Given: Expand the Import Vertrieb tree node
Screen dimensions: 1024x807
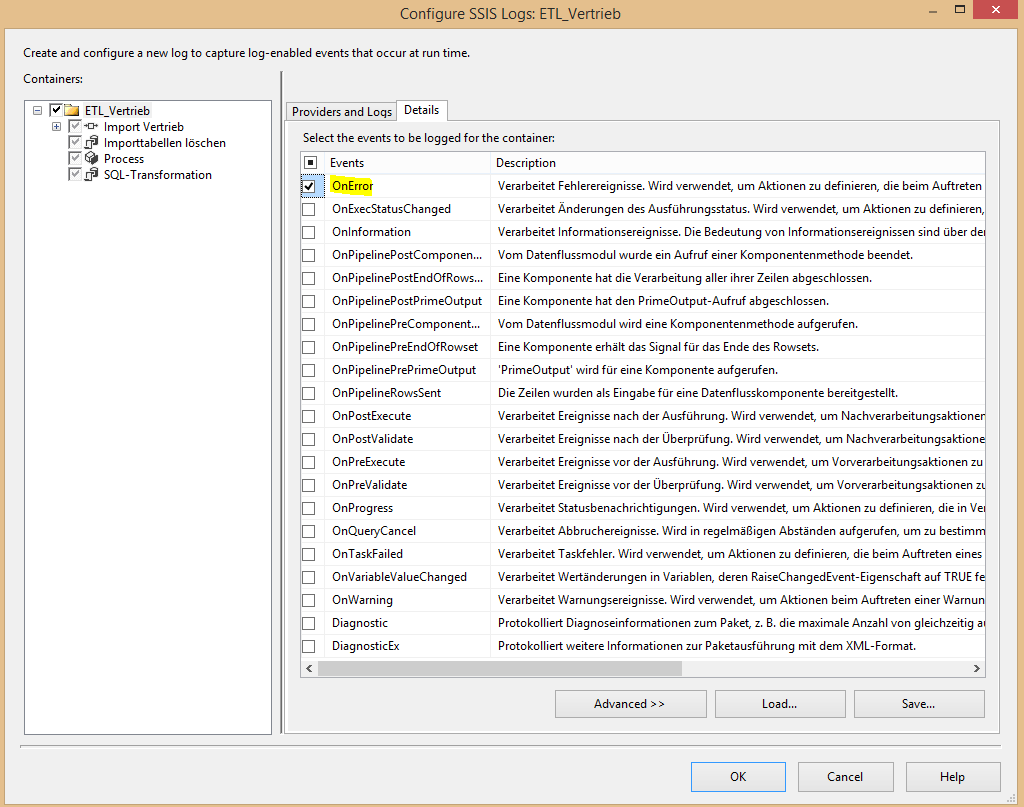Looking at the screenshot, I should coord(57,127).
